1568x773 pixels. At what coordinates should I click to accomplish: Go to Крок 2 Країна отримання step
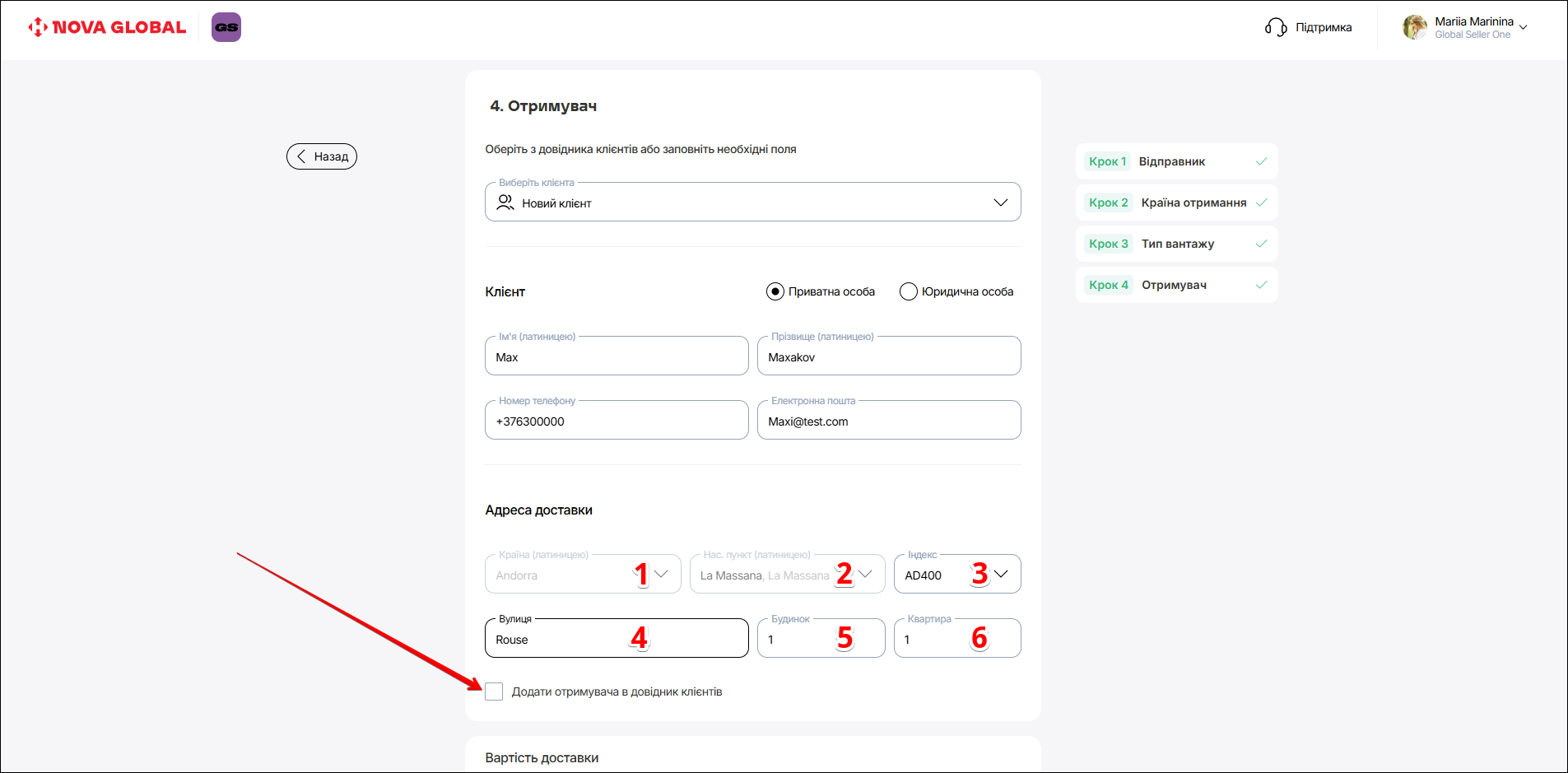pos(1175,203)
